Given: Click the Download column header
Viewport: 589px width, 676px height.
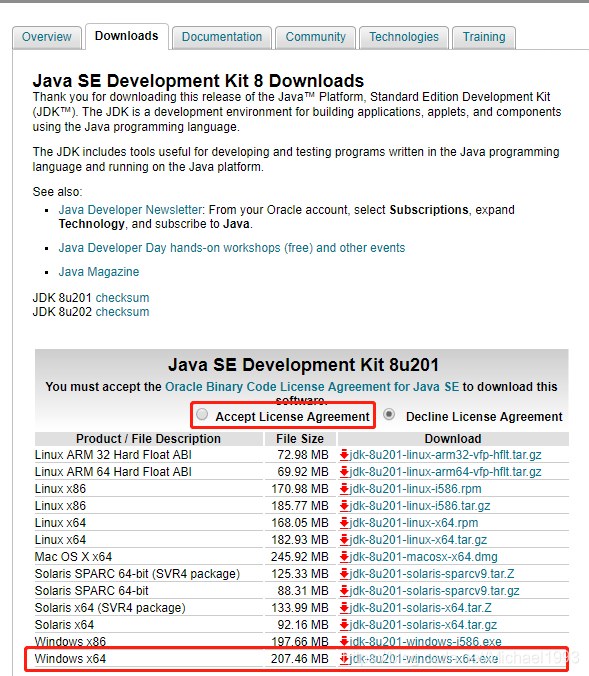Looking at the screenshot, I should (x=453, y=439).
